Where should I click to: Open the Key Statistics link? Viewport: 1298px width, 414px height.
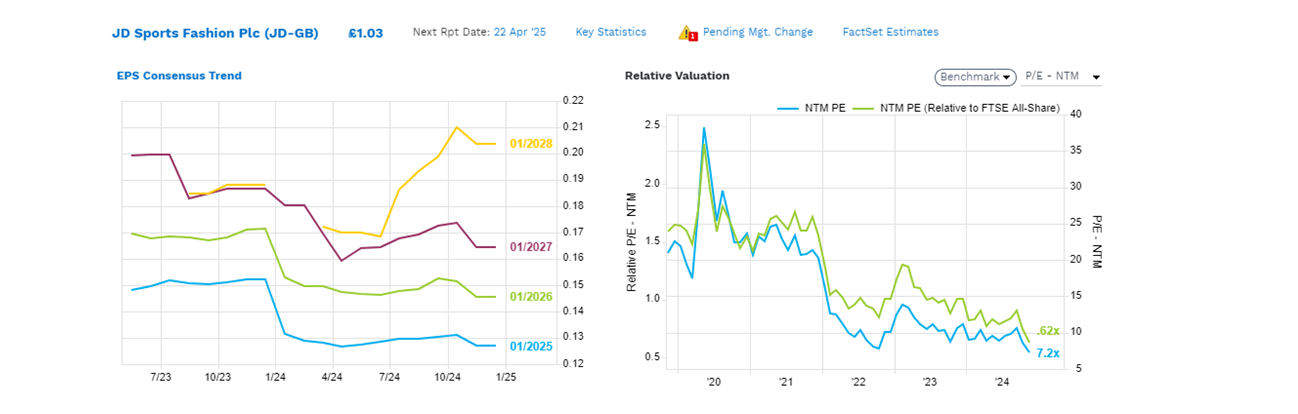click(x=610, y=32)
